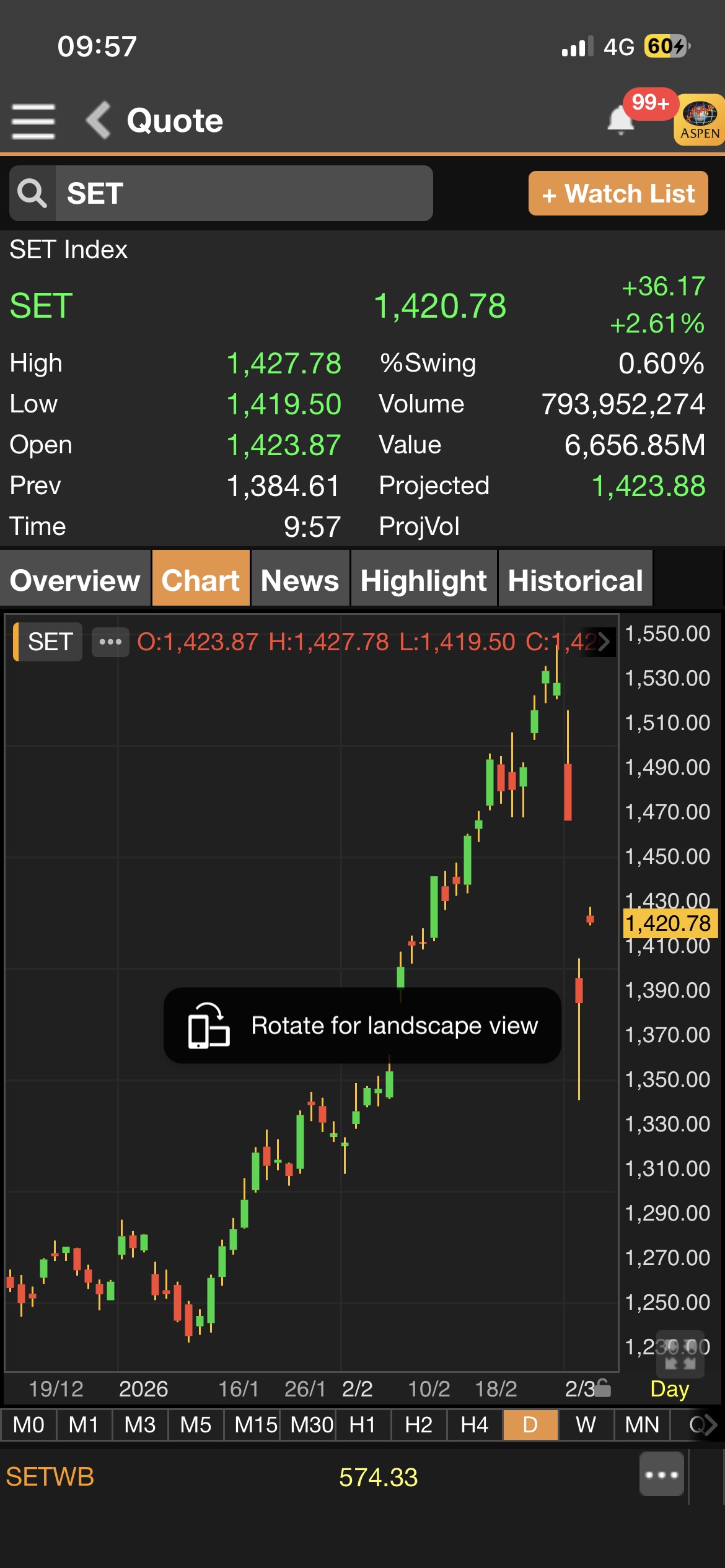
Task: Open the SETWB ticker more options button
Action: point(662,1474)
